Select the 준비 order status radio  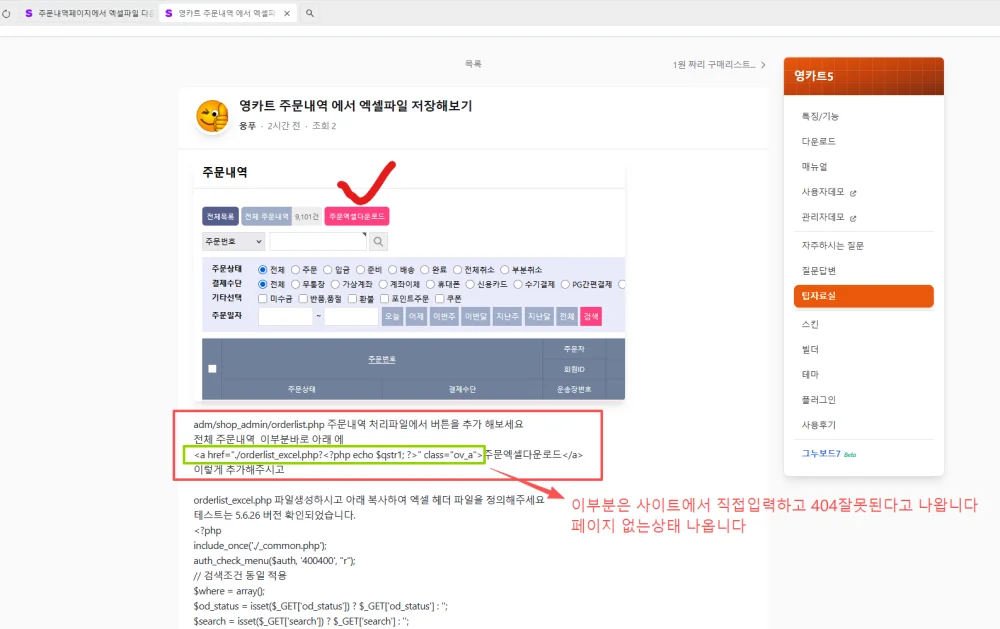tap(360, 270)
